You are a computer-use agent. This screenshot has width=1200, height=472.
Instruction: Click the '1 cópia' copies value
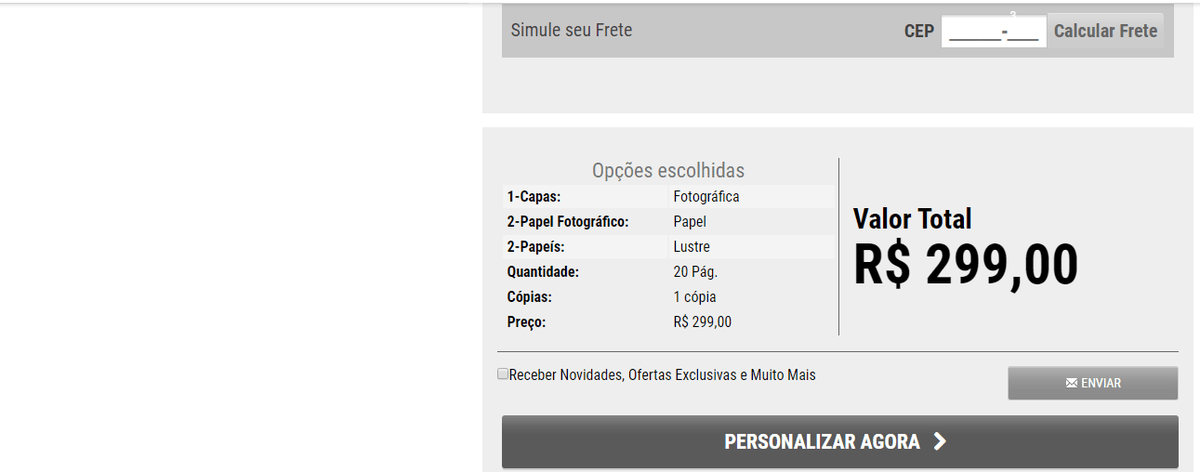[x=694, y=297]
